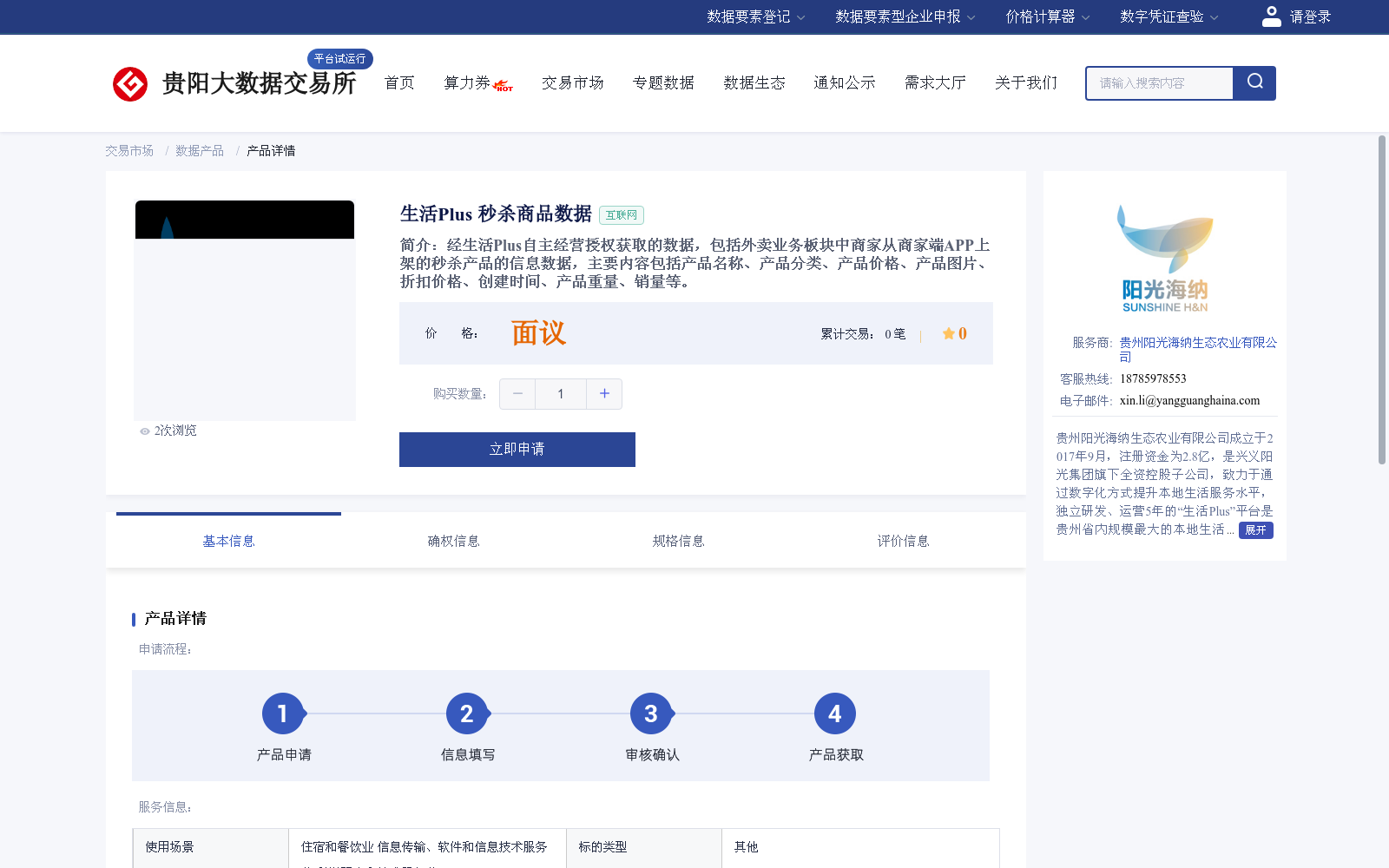
Task: Go to 首页 in navigation
Action: [399, 83]
